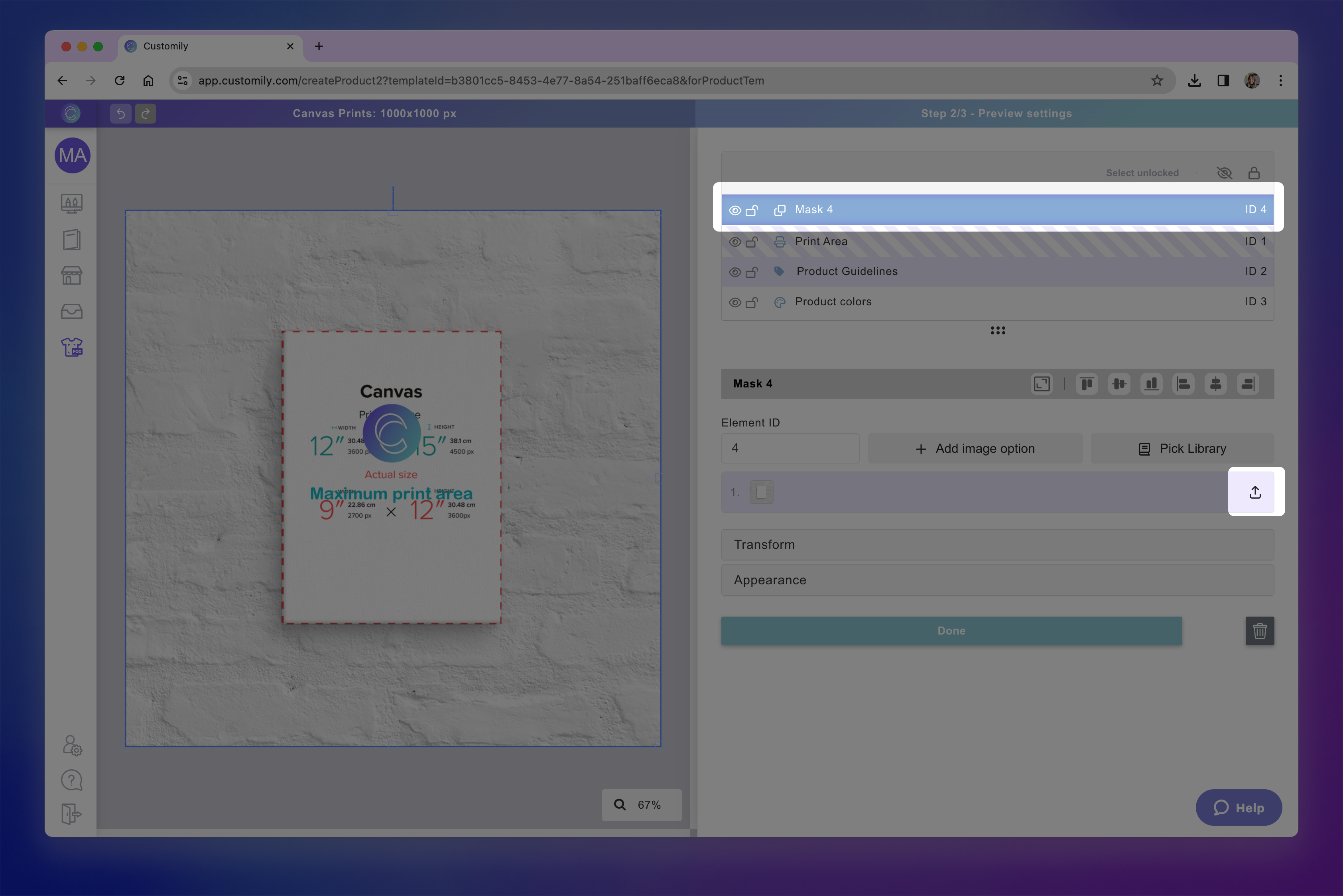This screenshot has height=896, width=1343.
Task: Click the Done button
Action: pyautogui.click(x=951, y=631)
